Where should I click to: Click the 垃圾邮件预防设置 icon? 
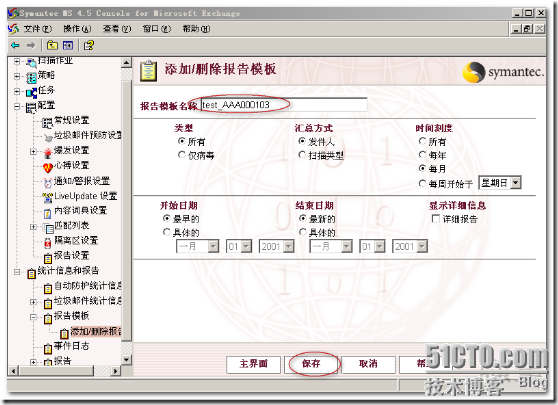pyautogui.click(x=48, y=137)
